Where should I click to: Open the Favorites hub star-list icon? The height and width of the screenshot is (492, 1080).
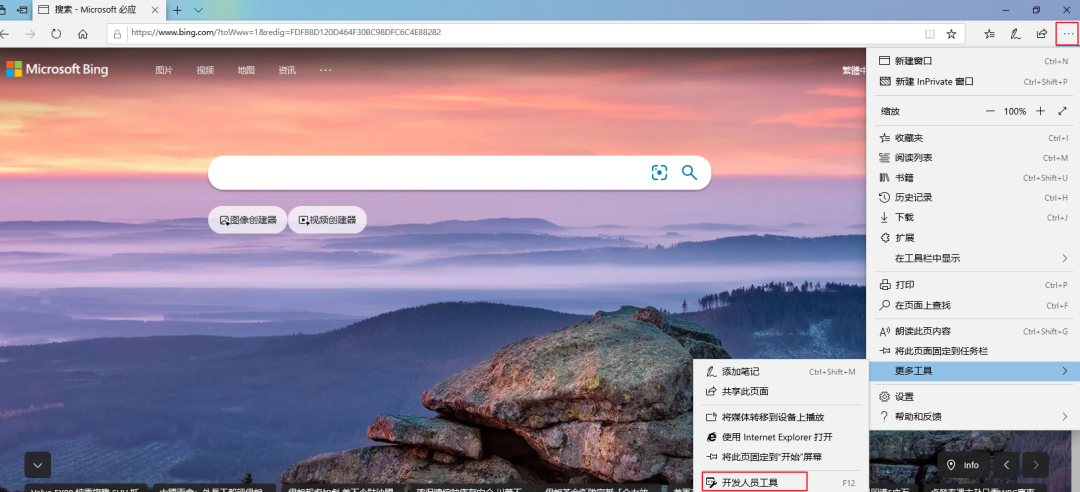989,34
